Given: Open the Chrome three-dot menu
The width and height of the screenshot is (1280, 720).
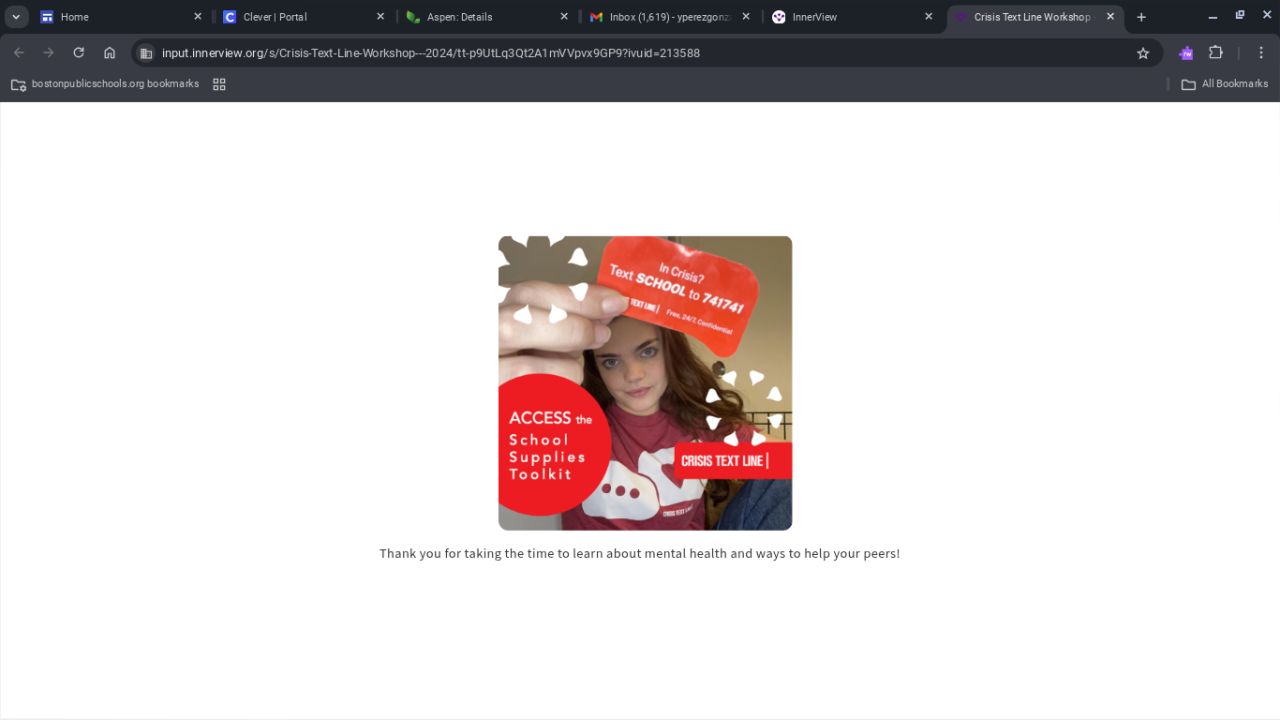Looking at the screenshot, I should [x=1261, y=53].
